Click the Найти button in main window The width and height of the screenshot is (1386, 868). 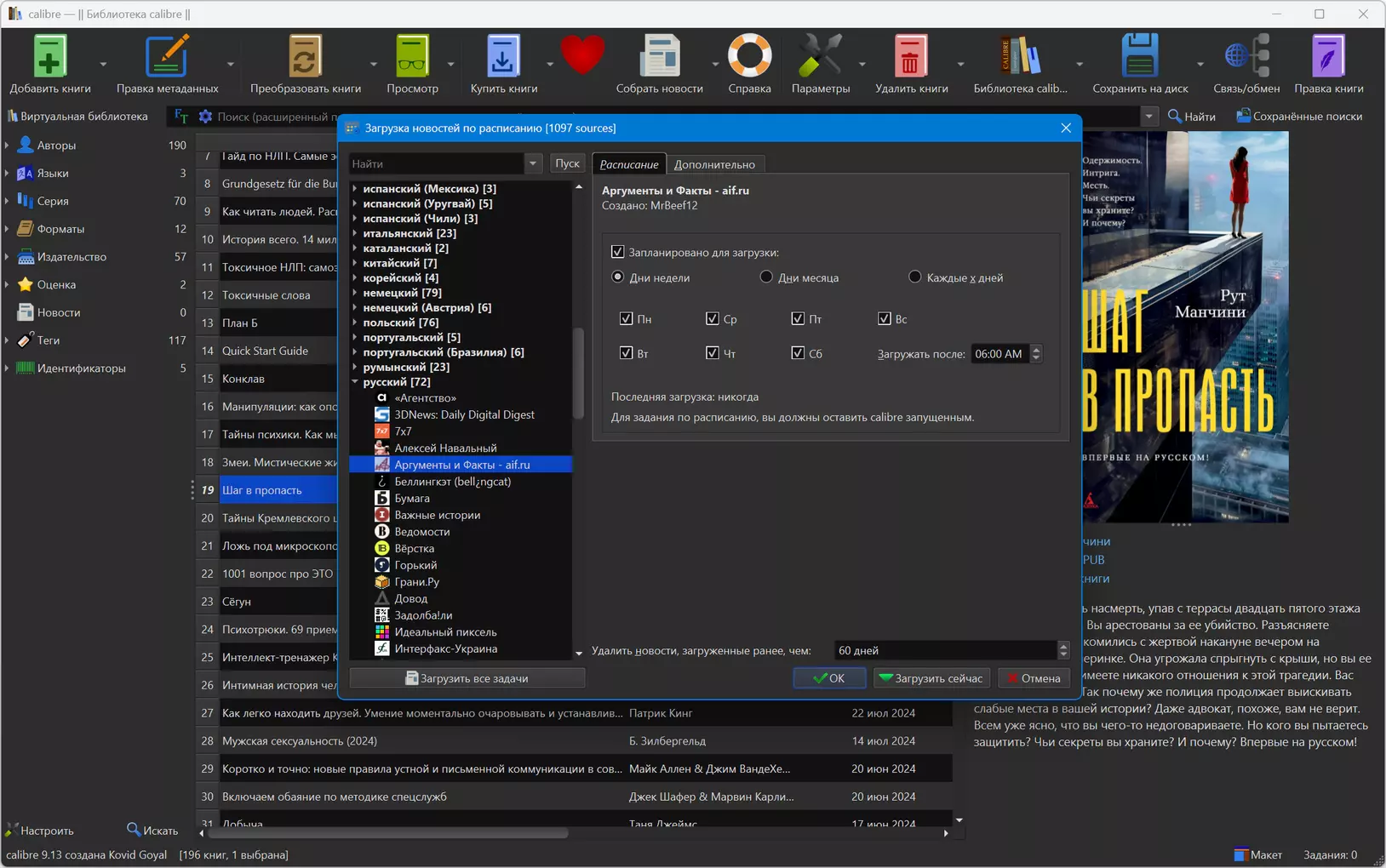tap(1191, 117)
